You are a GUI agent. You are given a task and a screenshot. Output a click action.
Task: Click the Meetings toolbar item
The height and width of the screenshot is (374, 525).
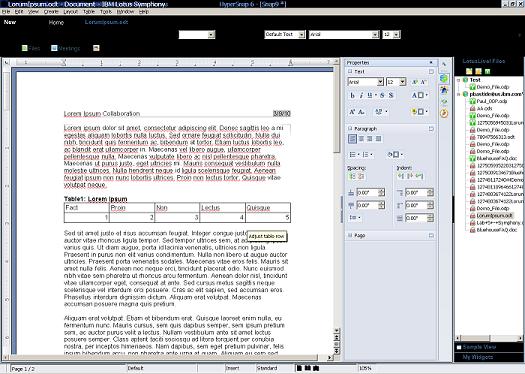coord(66,48)
